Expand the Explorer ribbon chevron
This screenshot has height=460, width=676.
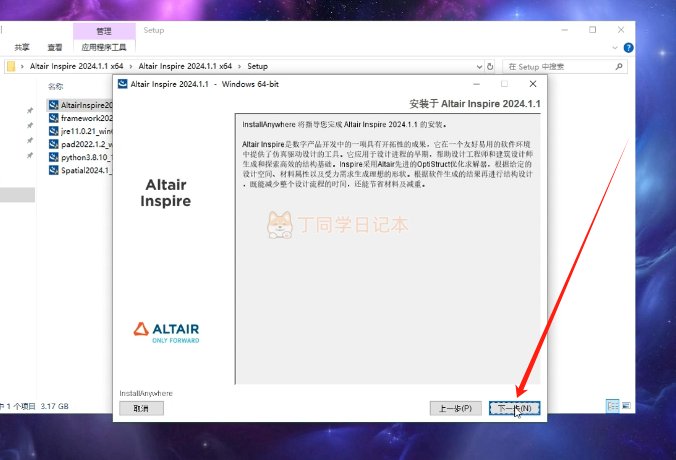click(x=615, y=48)
